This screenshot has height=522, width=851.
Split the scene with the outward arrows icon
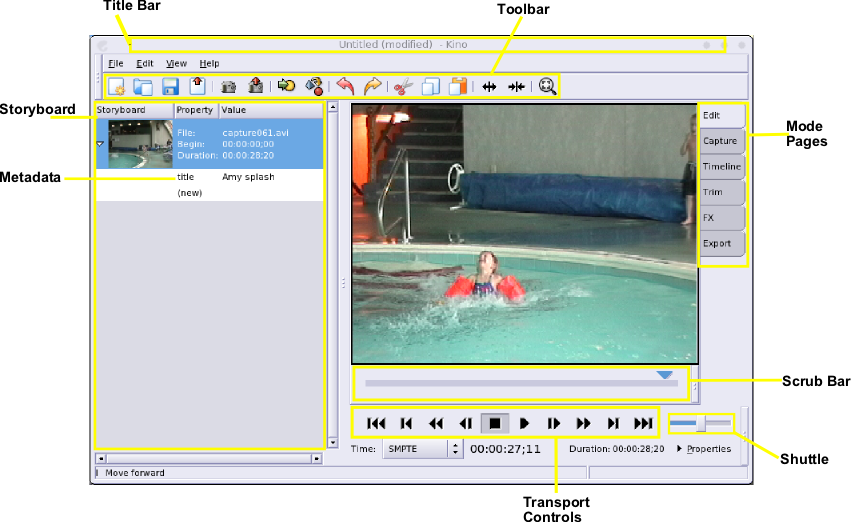tap(489, 87)
